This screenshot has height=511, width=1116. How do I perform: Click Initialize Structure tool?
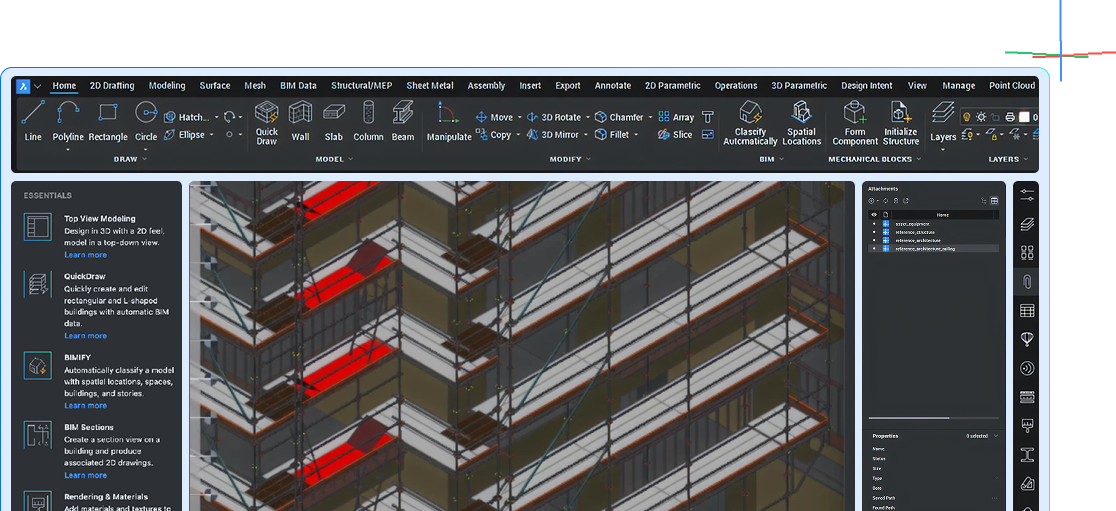[x=901, y=122]
